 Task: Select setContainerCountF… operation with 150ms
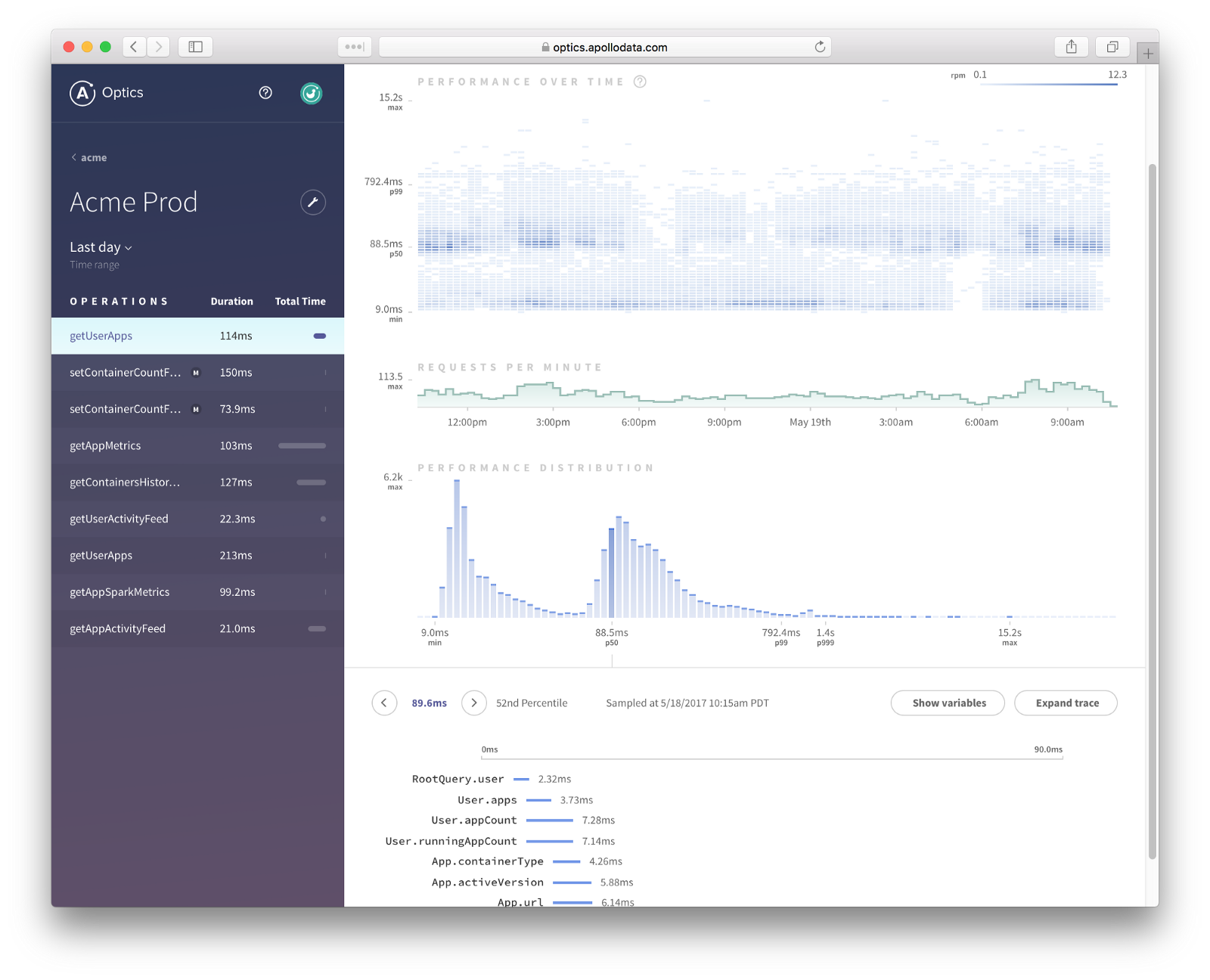(197, 373)
